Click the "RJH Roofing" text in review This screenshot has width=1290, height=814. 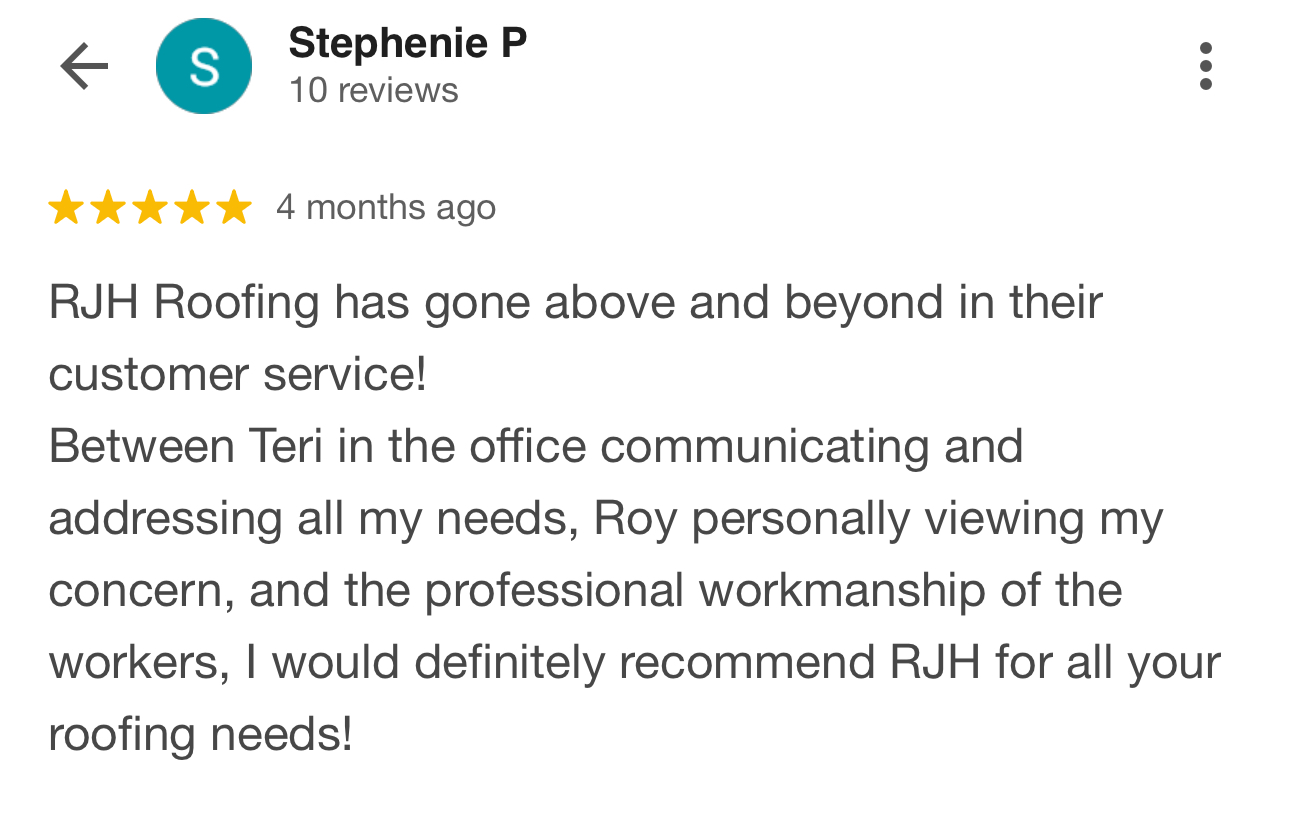point(184,302)
